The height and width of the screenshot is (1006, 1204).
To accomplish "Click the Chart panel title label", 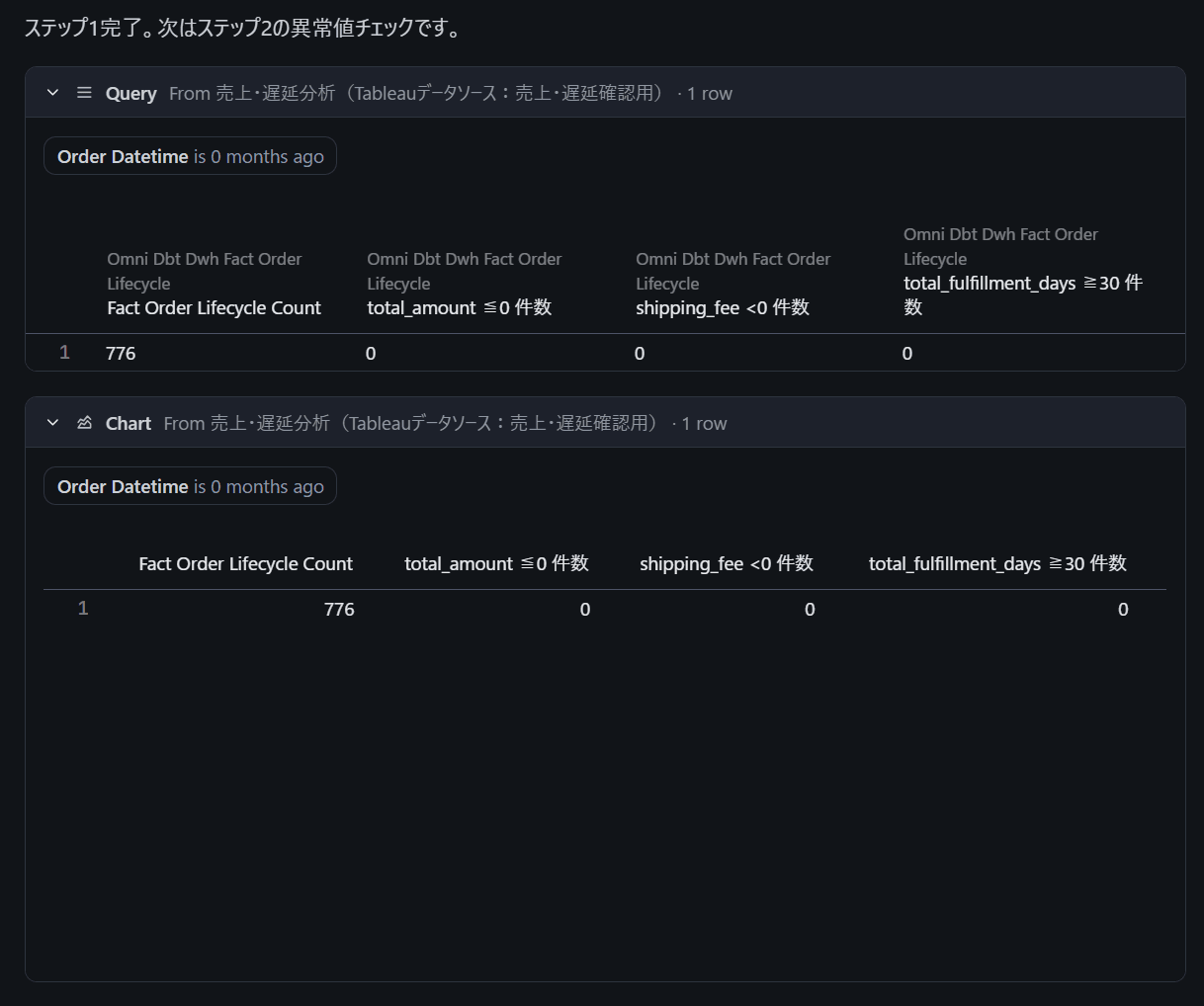I will [129, 424].
